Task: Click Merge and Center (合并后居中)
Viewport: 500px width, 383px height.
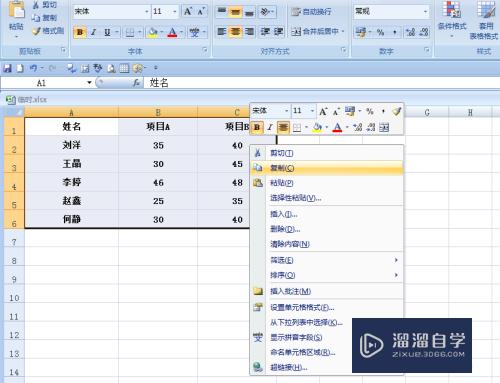Action: [x=315, y=32]
